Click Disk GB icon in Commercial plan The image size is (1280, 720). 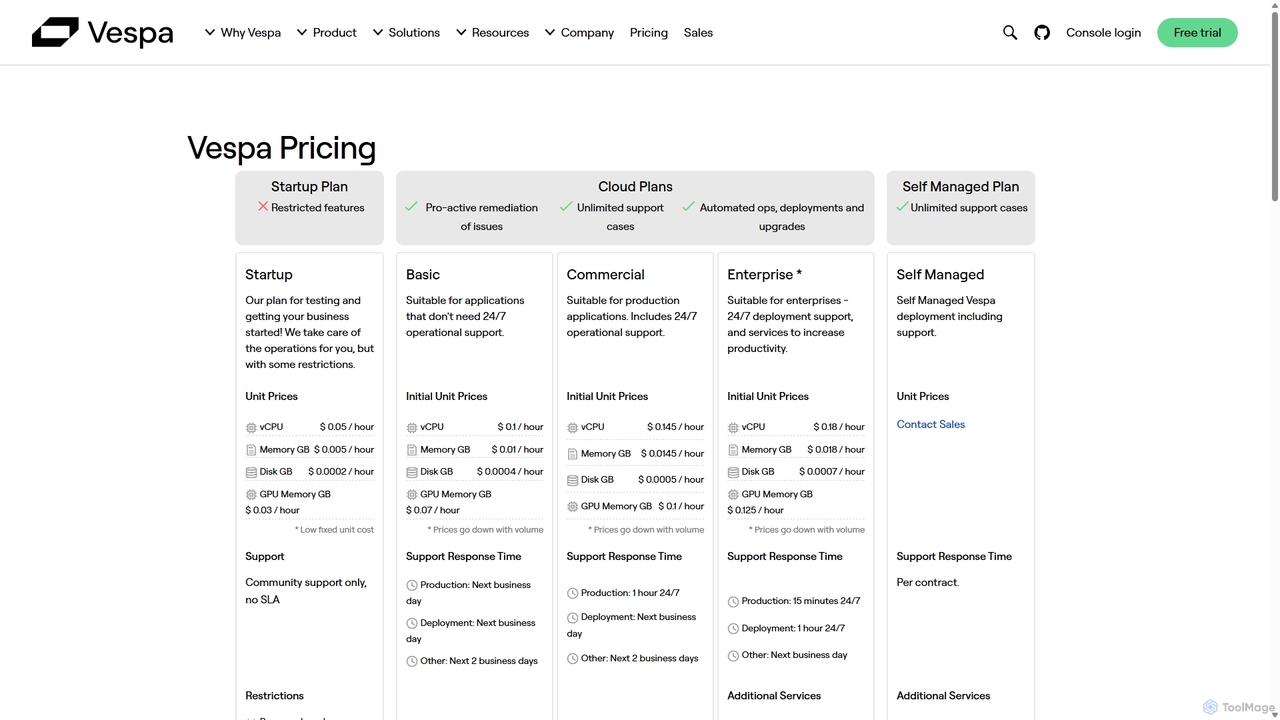[572, 480]
